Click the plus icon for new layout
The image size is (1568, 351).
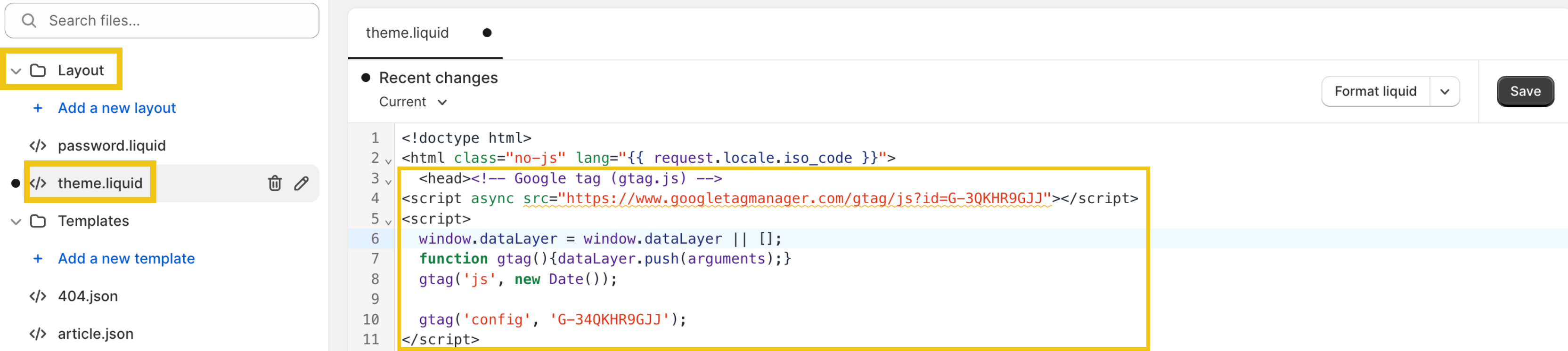(38, 108)
